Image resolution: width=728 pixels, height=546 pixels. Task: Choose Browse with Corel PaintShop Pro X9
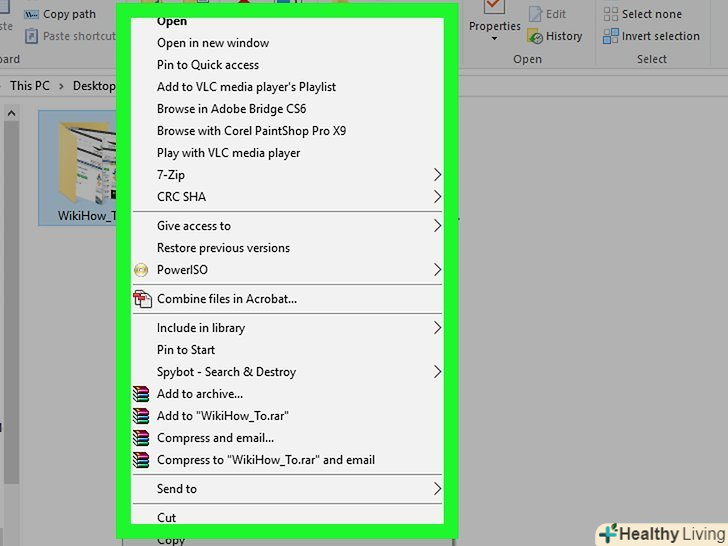pos(287,131)
